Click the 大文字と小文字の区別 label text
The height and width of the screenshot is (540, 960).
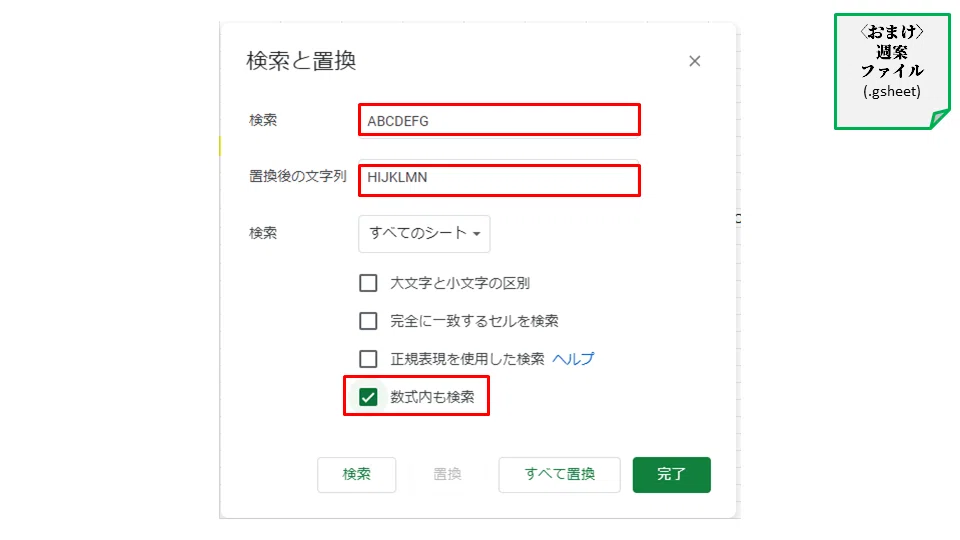pyautogui.click(x=460, y=283)
